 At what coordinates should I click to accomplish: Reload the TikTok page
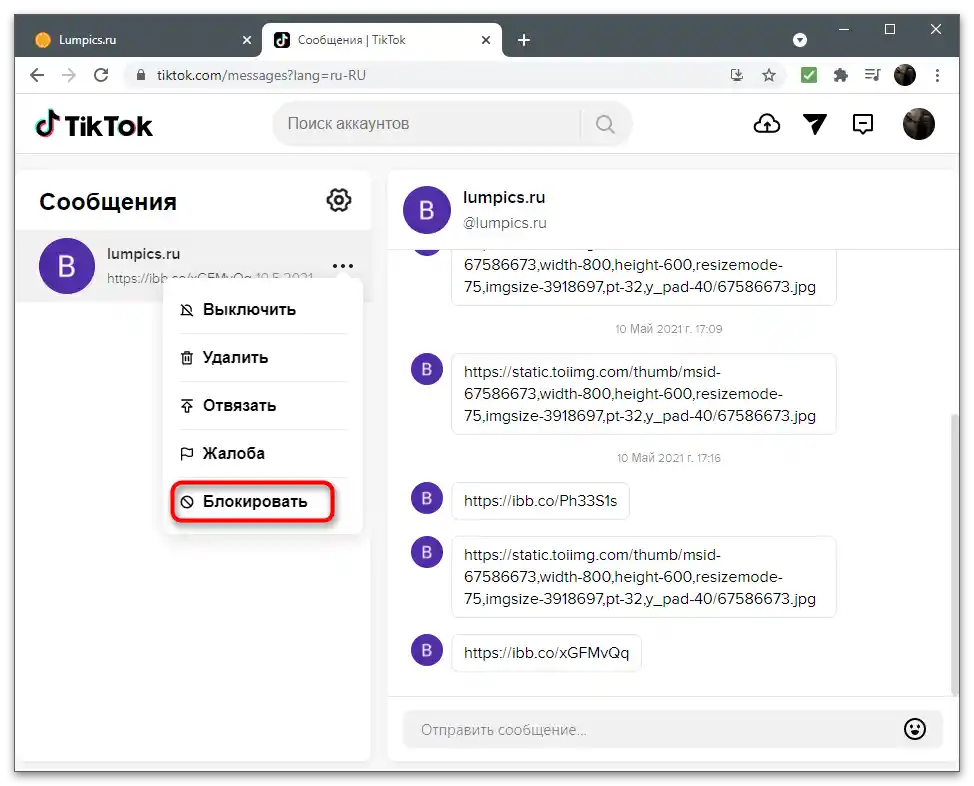coord(101,75)
